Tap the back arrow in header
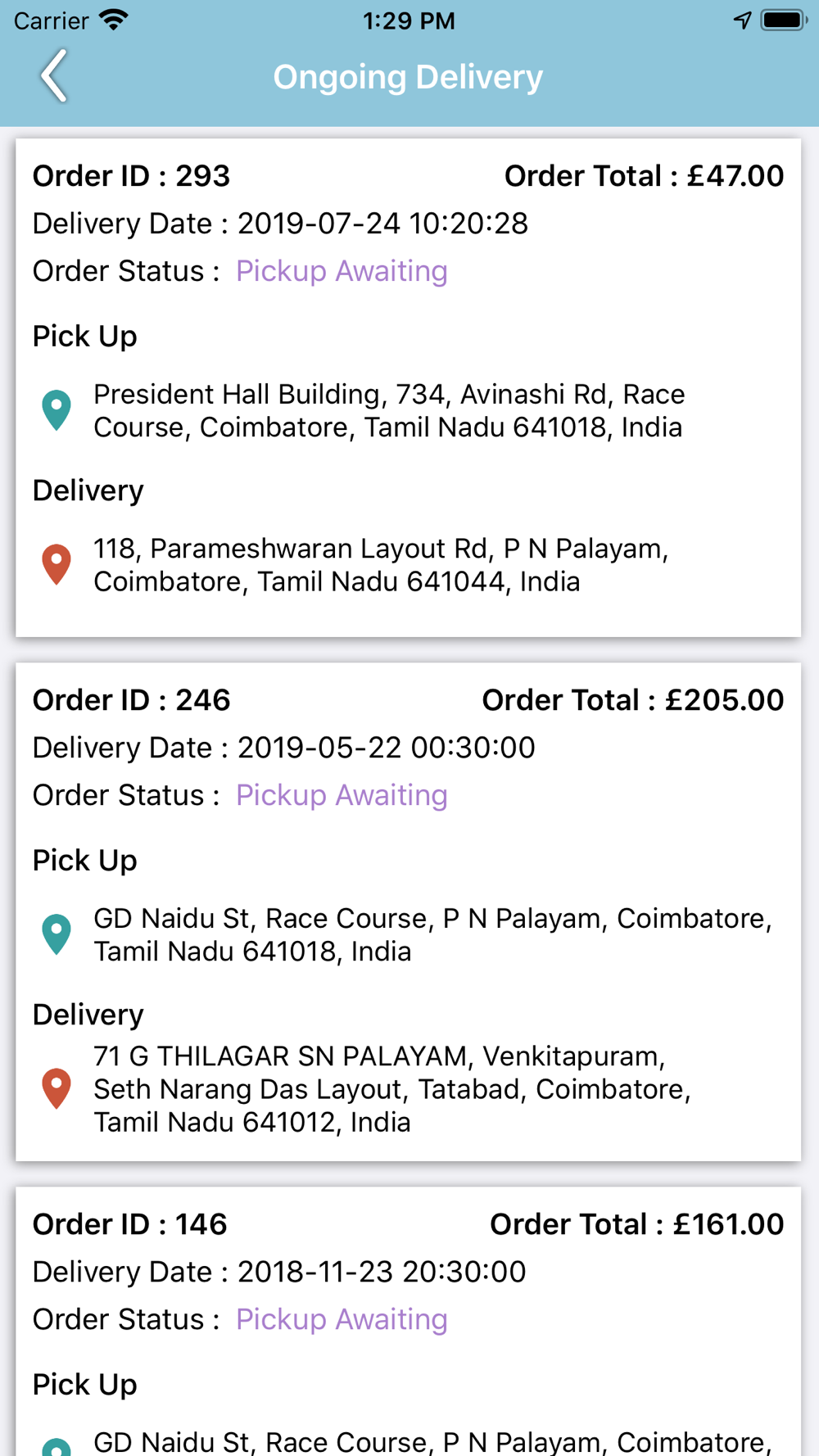Viewport: 819px width, 1456px height. coord(54,75)
